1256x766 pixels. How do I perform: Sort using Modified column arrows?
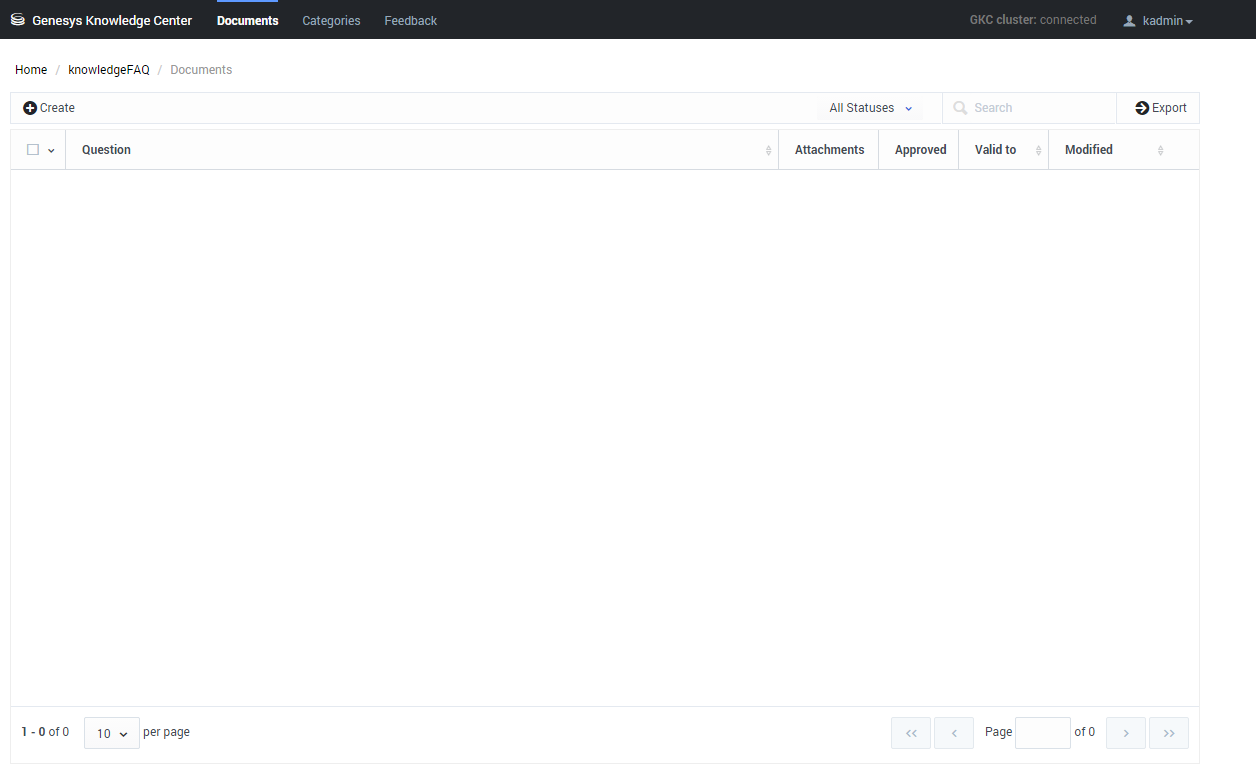coord(1160,150)
